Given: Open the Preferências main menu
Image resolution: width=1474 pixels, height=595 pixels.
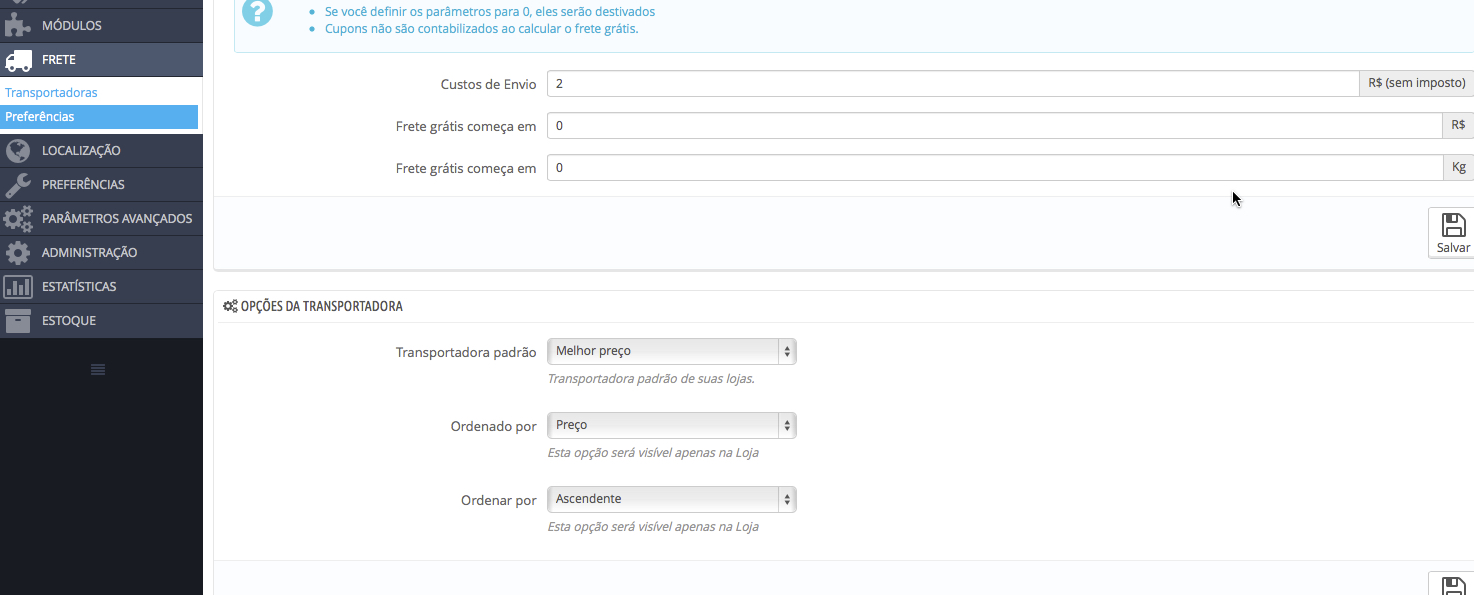Looking at the screenshot, I should [101, 185].
